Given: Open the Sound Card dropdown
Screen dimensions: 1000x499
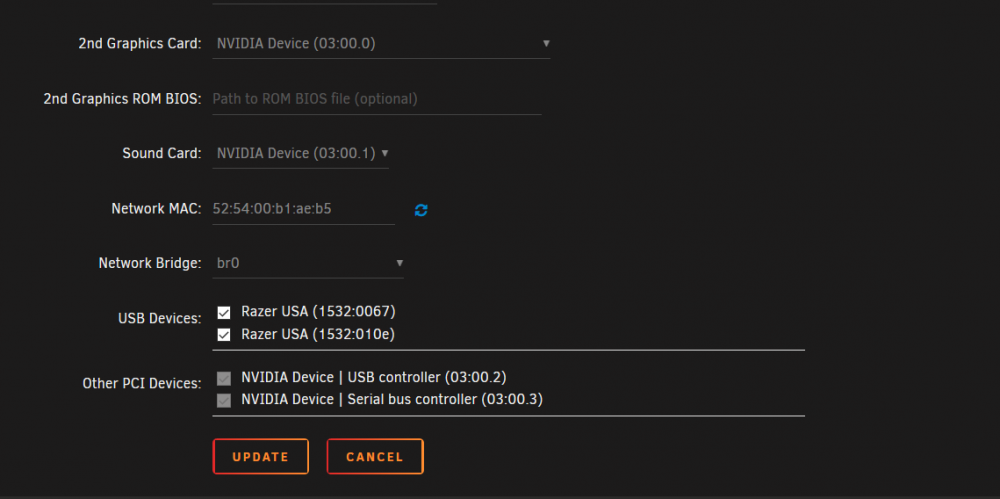Looking at the screenshot, I should pos(301,154).
